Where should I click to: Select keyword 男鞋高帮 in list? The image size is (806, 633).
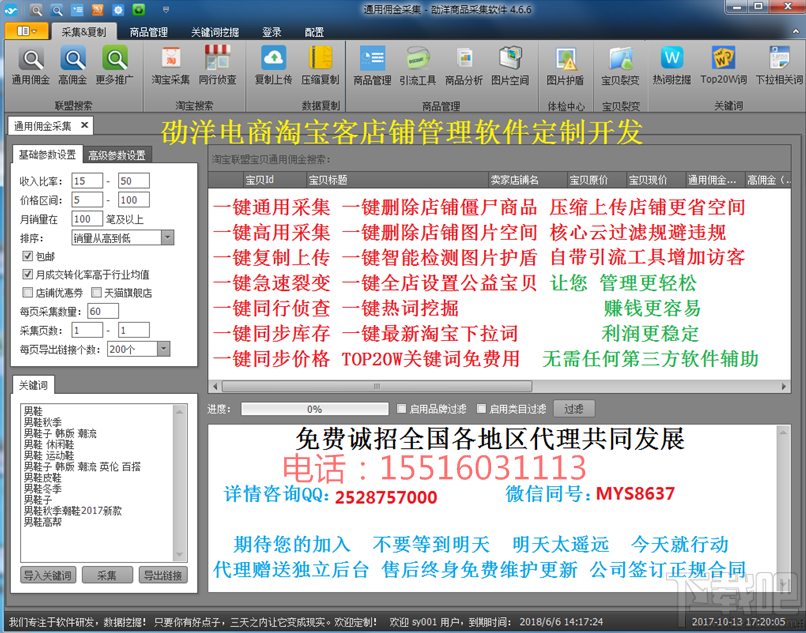point(43,522)
